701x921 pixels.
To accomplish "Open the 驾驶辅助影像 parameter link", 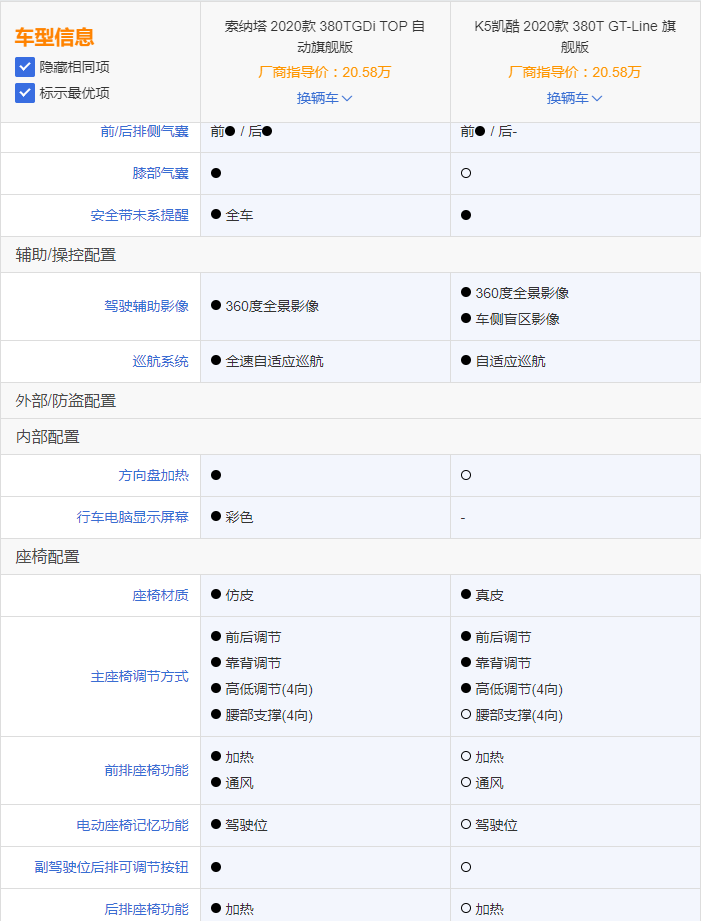I will (x=146, y=306).
